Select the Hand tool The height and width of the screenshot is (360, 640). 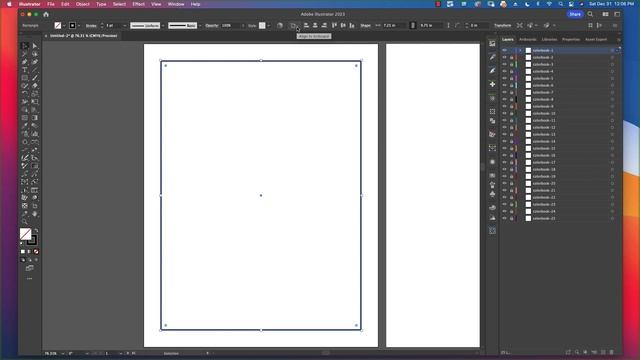pyautogui.click(x=35, y=213)
